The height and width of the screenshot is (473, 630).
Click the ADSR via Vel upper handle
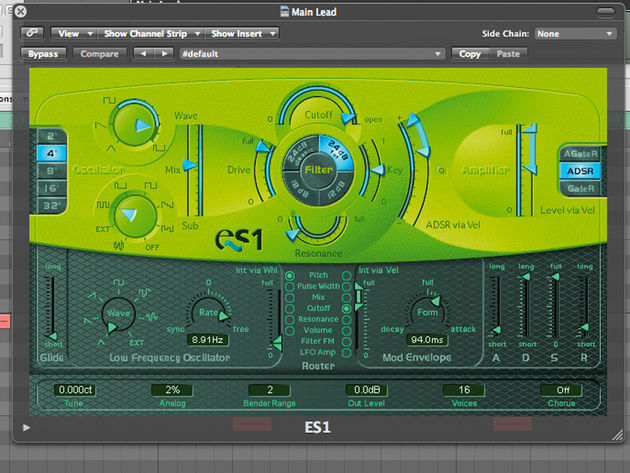point(413,120)
